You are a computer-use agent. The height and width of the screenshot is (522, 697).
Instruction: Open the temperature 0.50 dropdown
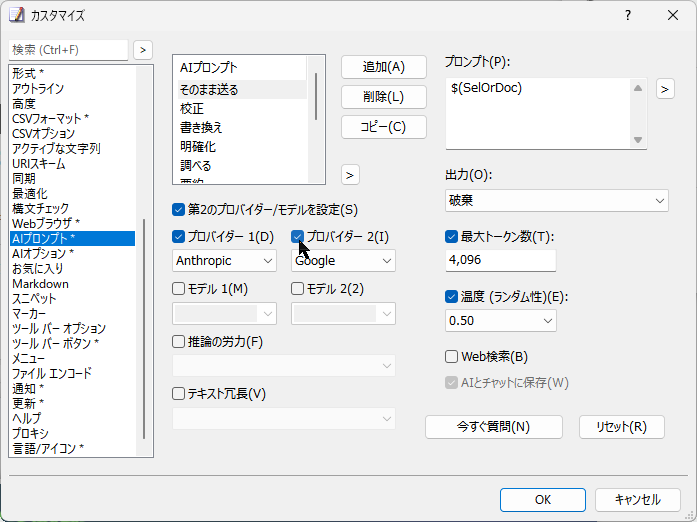501,321
